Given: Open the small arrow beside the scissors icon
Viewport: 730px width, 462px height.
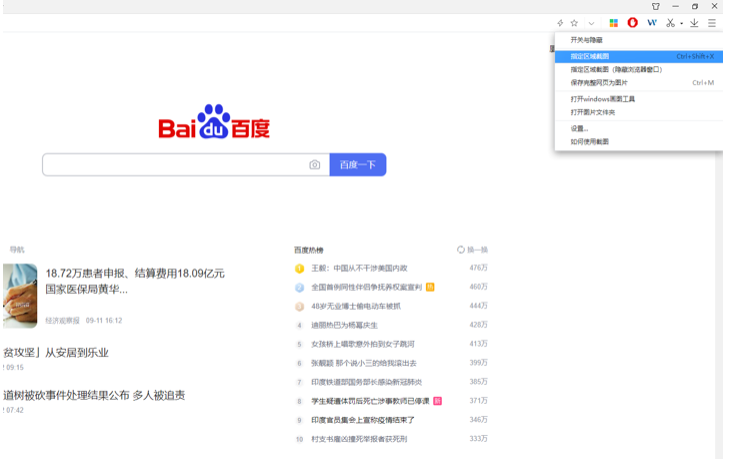Looking at the screenshot, I should (x=682, y=23).
